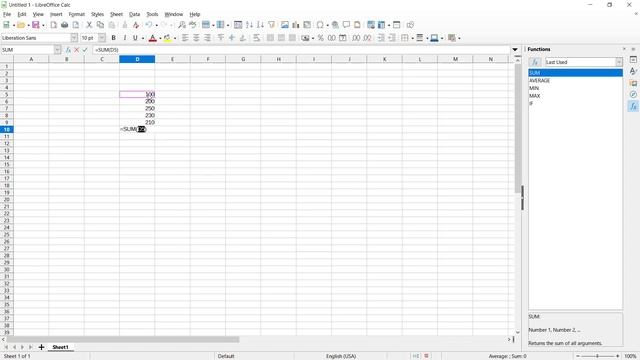
Task: Expand the Font Name dropdown
Action: coord(74,38)
